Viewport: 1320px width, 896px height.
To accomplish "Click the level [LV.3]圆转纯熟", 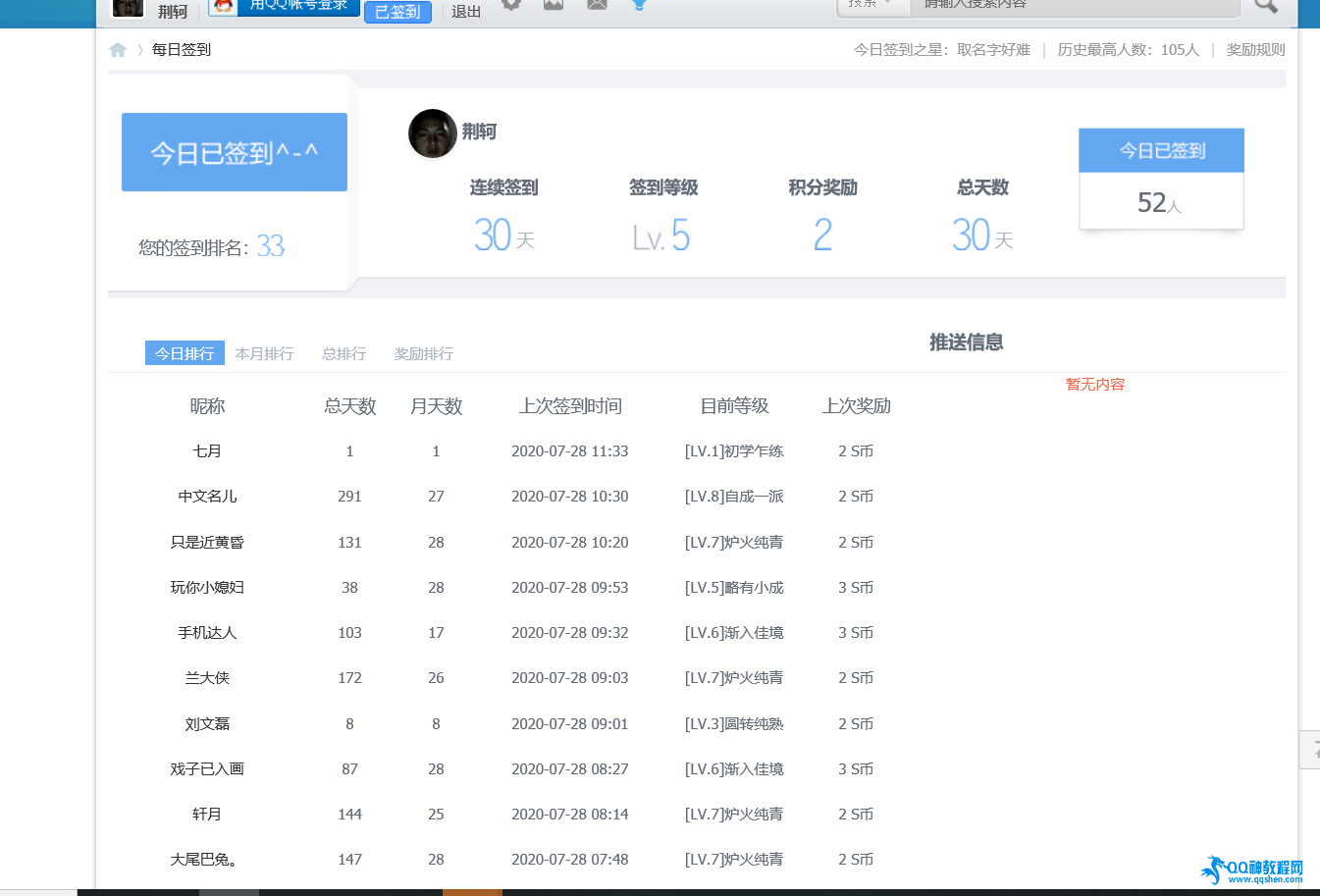I will coord(734,724).
